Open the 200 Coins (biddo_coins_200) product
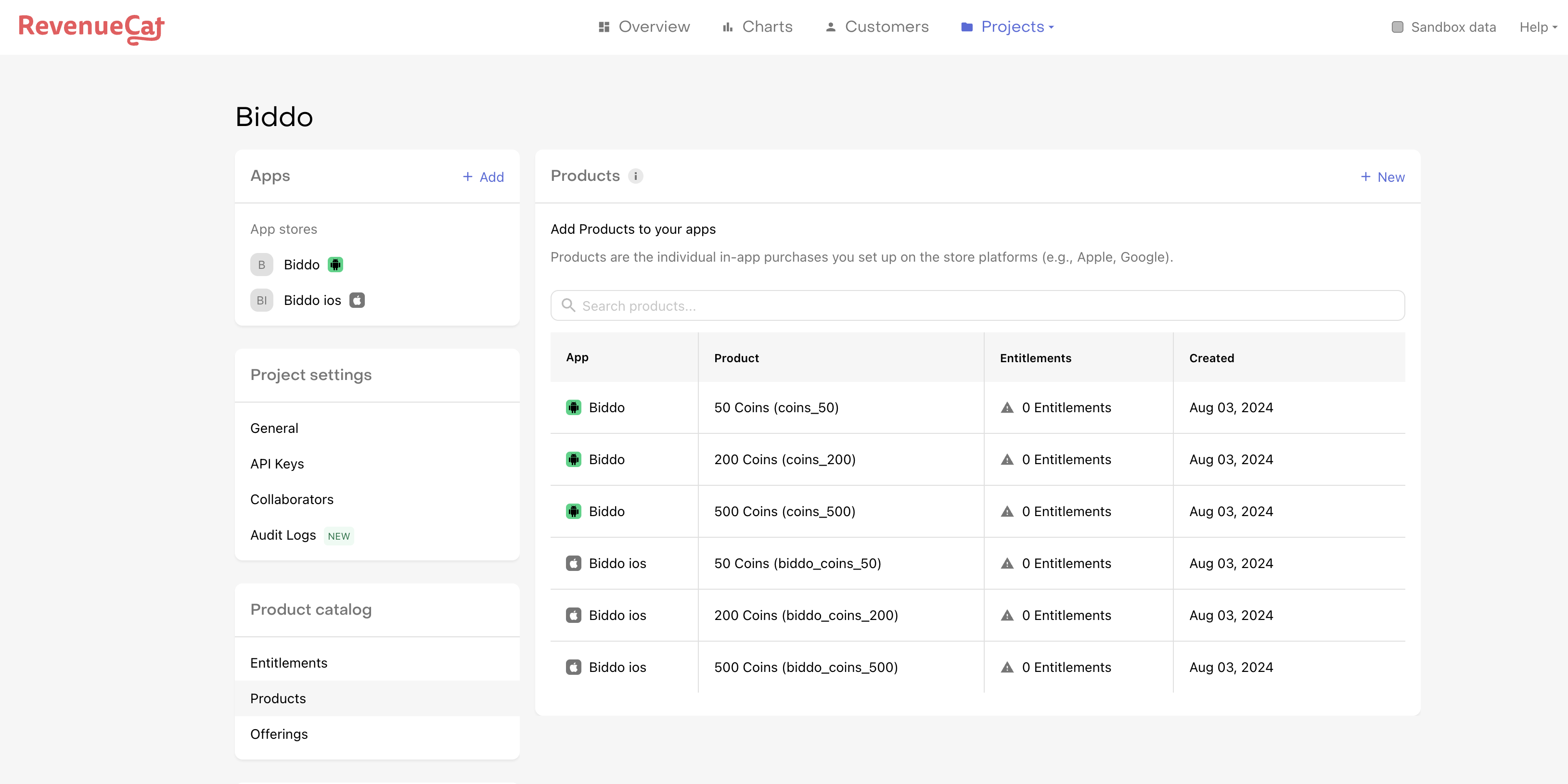Viewport: 1568px width, 784px height. point(806,616)
